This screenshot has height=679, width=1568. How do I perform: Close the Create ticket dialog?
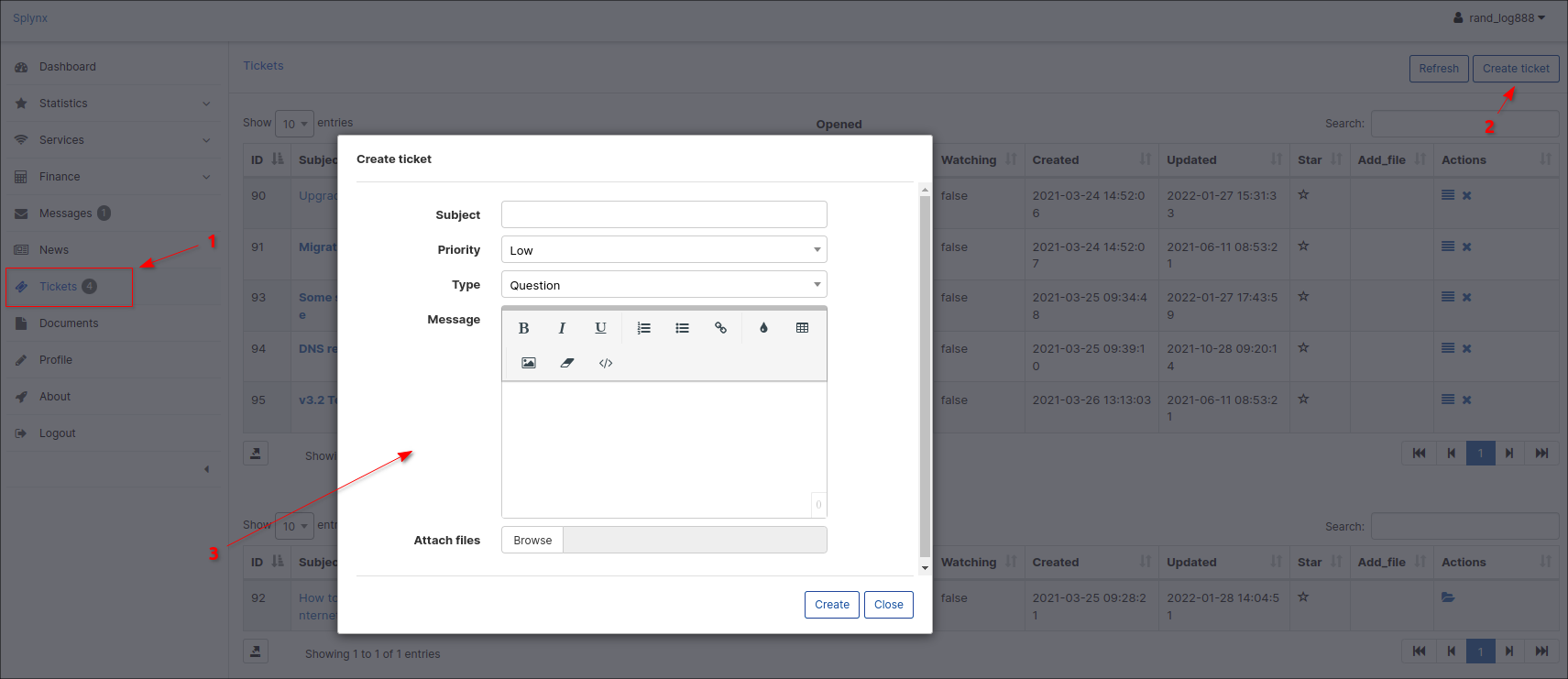tap(888, 605)
